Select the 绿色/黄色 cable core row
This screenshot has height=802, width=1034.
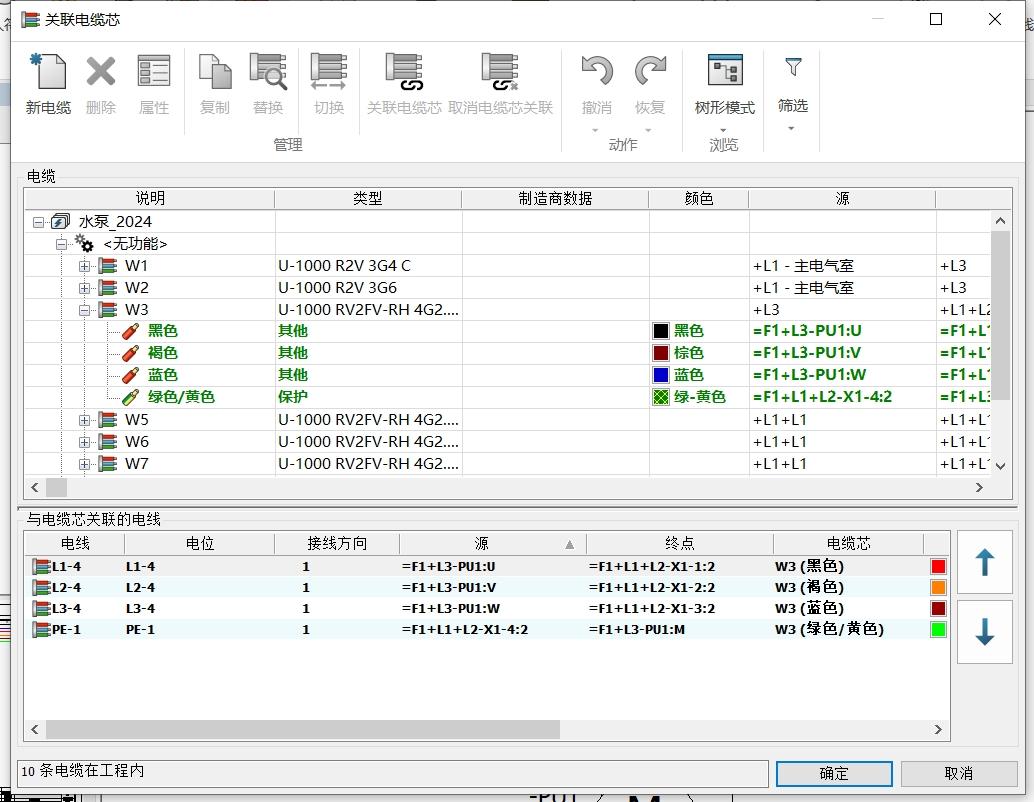pos(181,397)
